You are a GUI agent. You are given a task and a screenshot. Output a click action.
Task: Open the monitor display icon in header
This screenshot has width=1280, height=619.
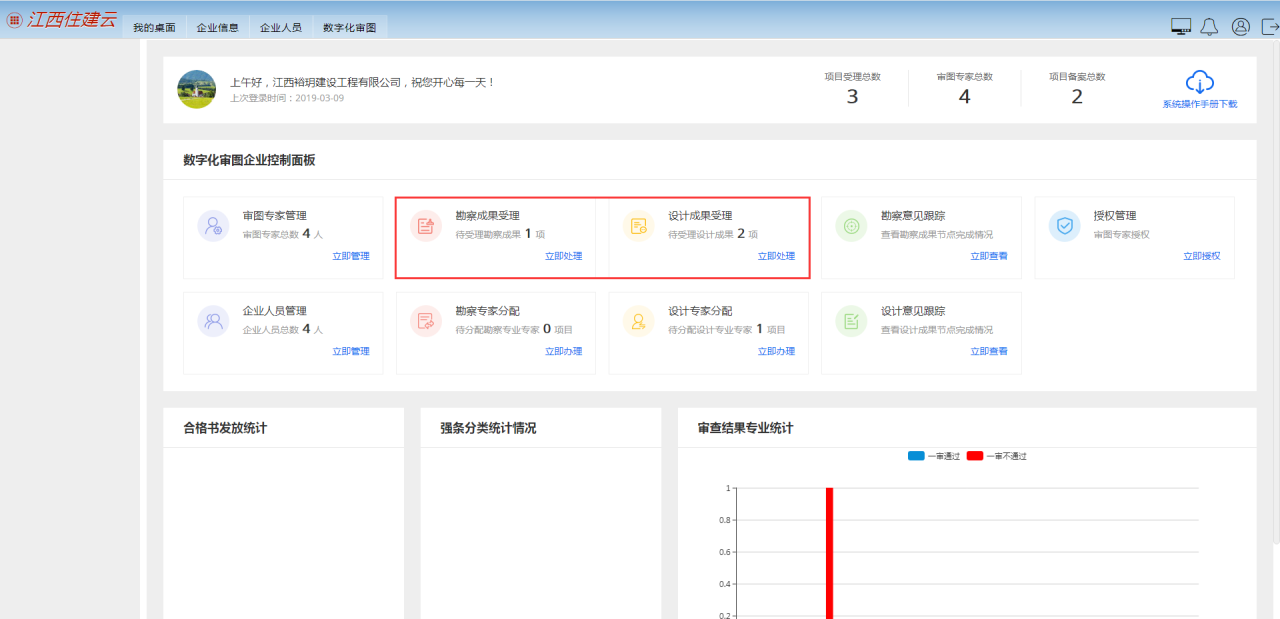1181,27
